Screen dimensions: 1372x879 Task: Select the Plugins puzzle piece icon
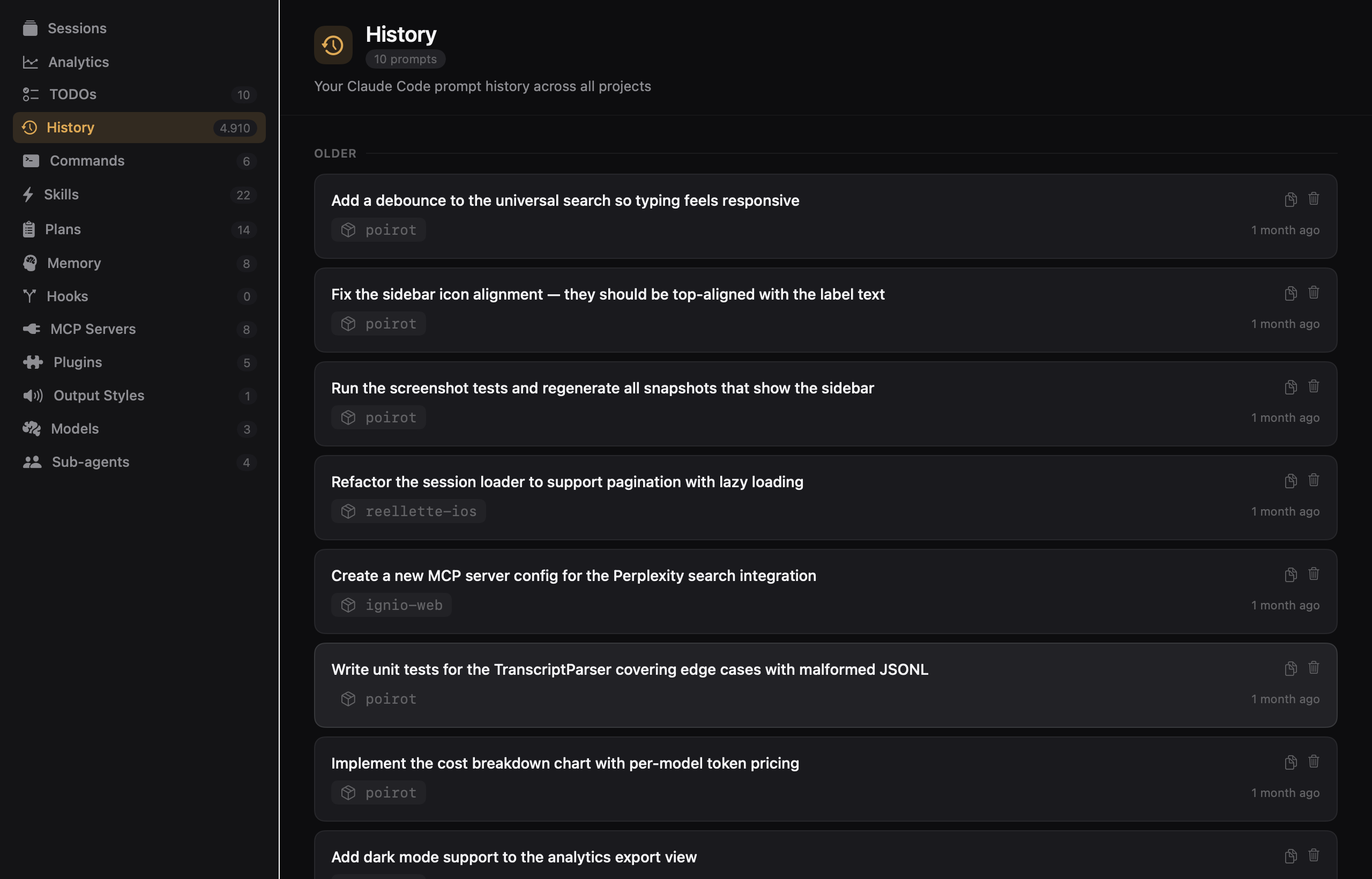[33, 362]
